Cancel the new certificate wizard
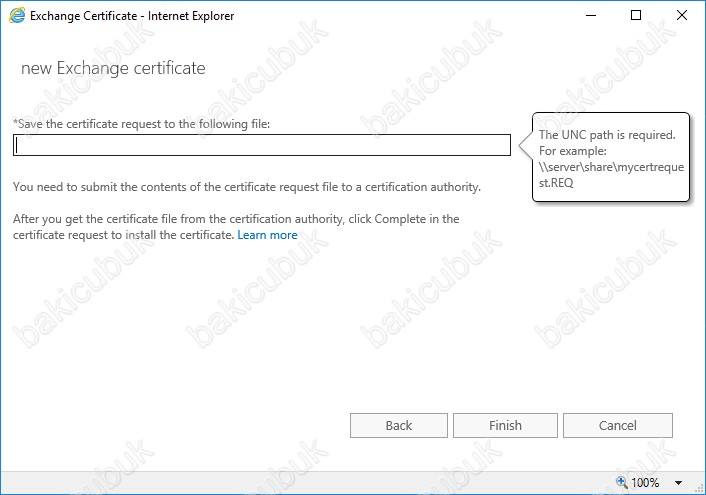The image size is (706, 495). click(618, 426)
